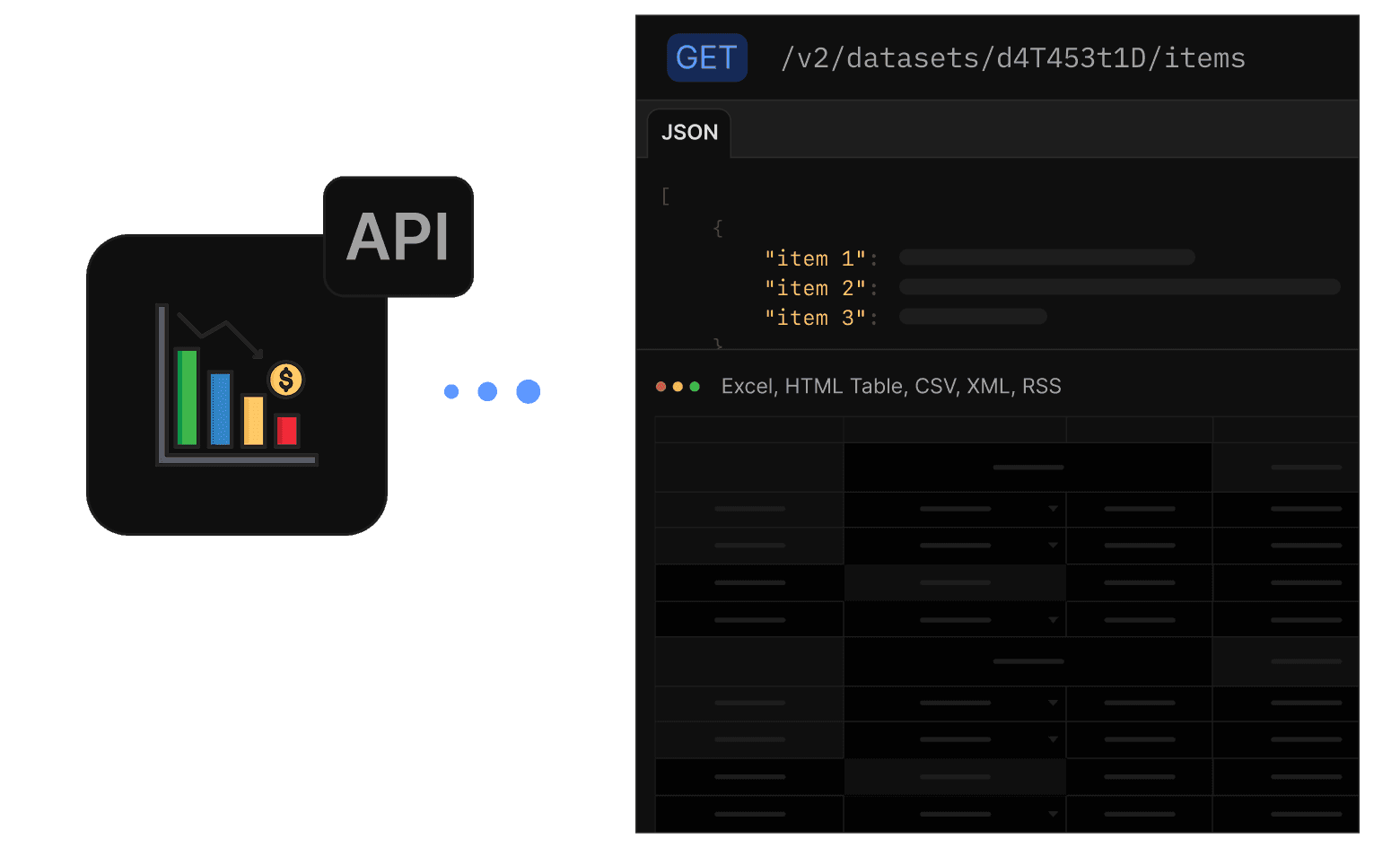Click the endpoint path /v2/datasets/d4T453t1D/items
The height and width of the screenshot is (848, 1400).
coord(1013,58)
